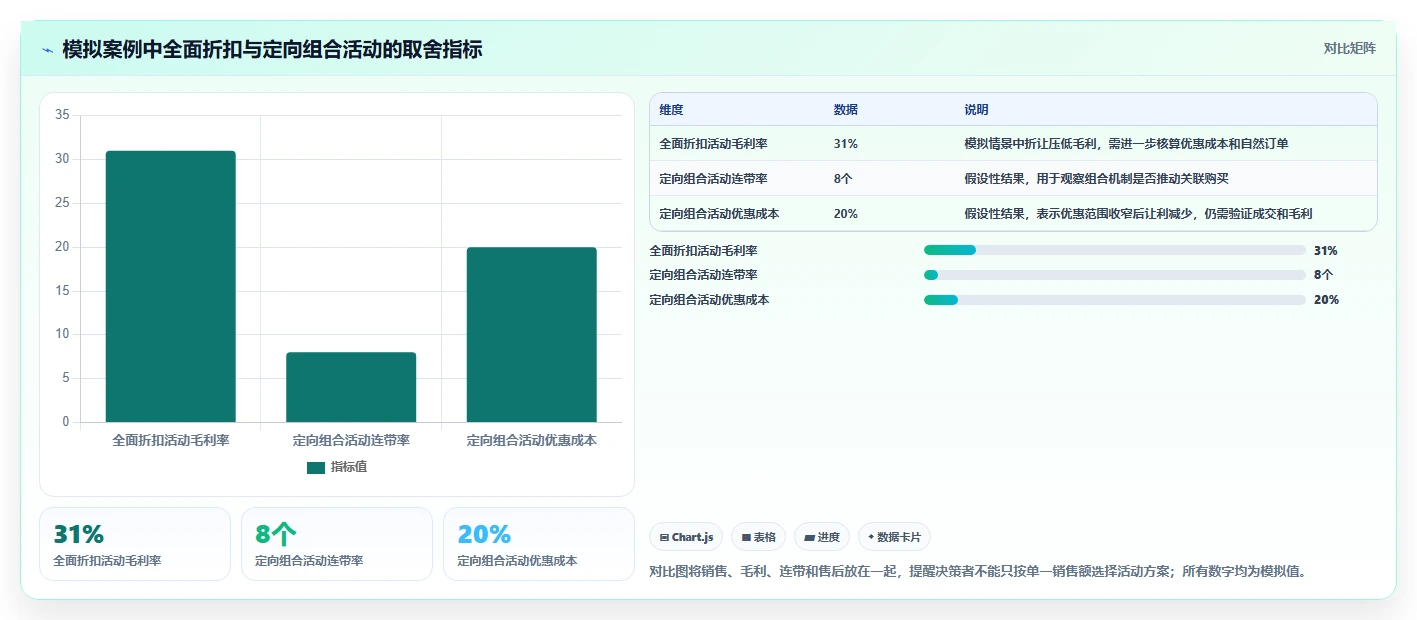Open the 31% data card
The image size is (1417, 620).
click(135, 544)
